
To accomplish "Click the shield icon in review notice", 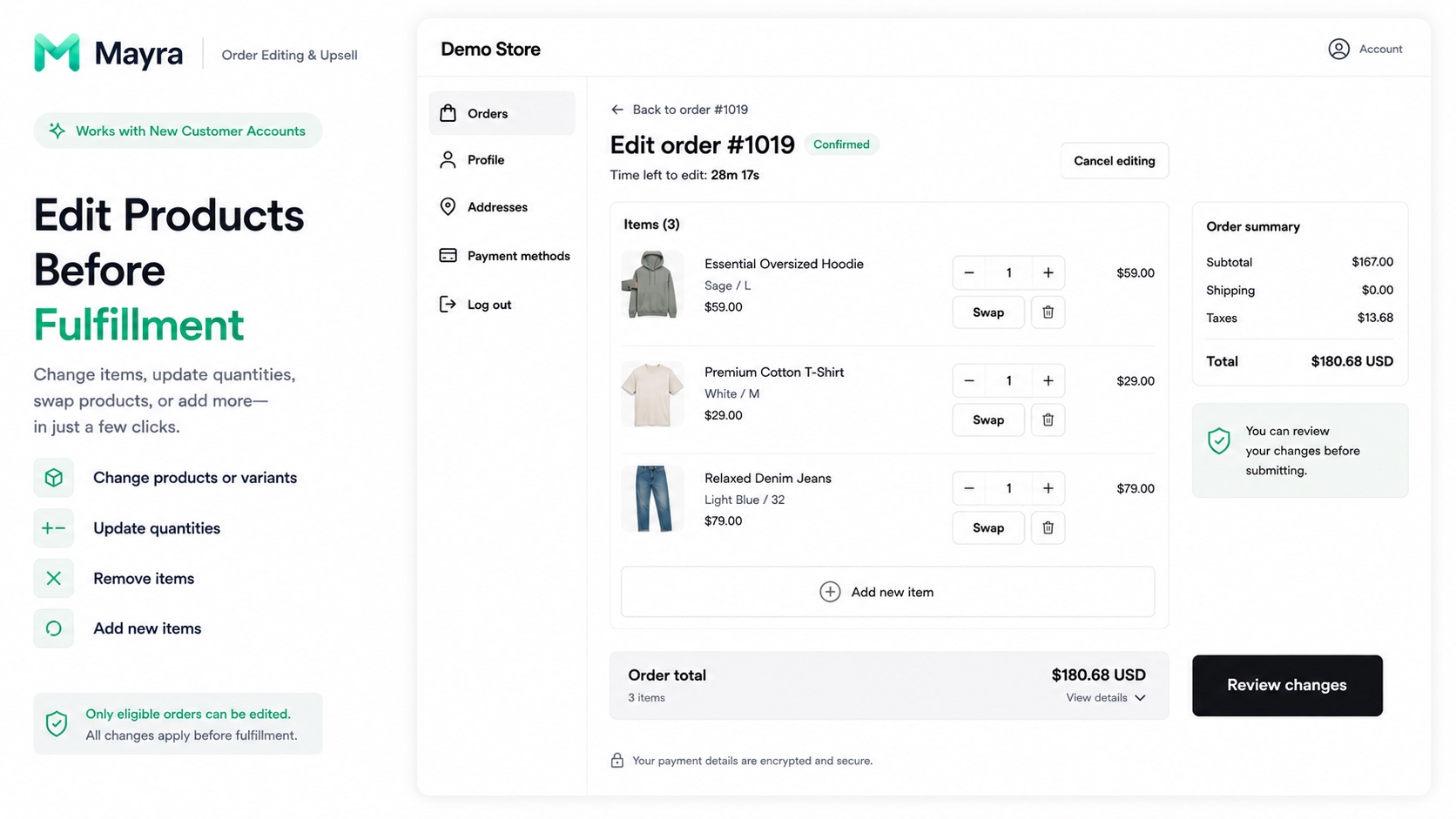I will click(x=1219, y=441).
